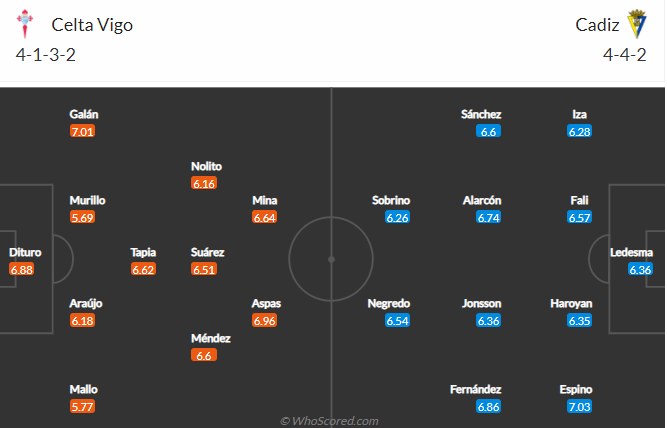Click Murillo's 5.69 rating badge
The width and height of the screenshot is (667, 428).
83,218
